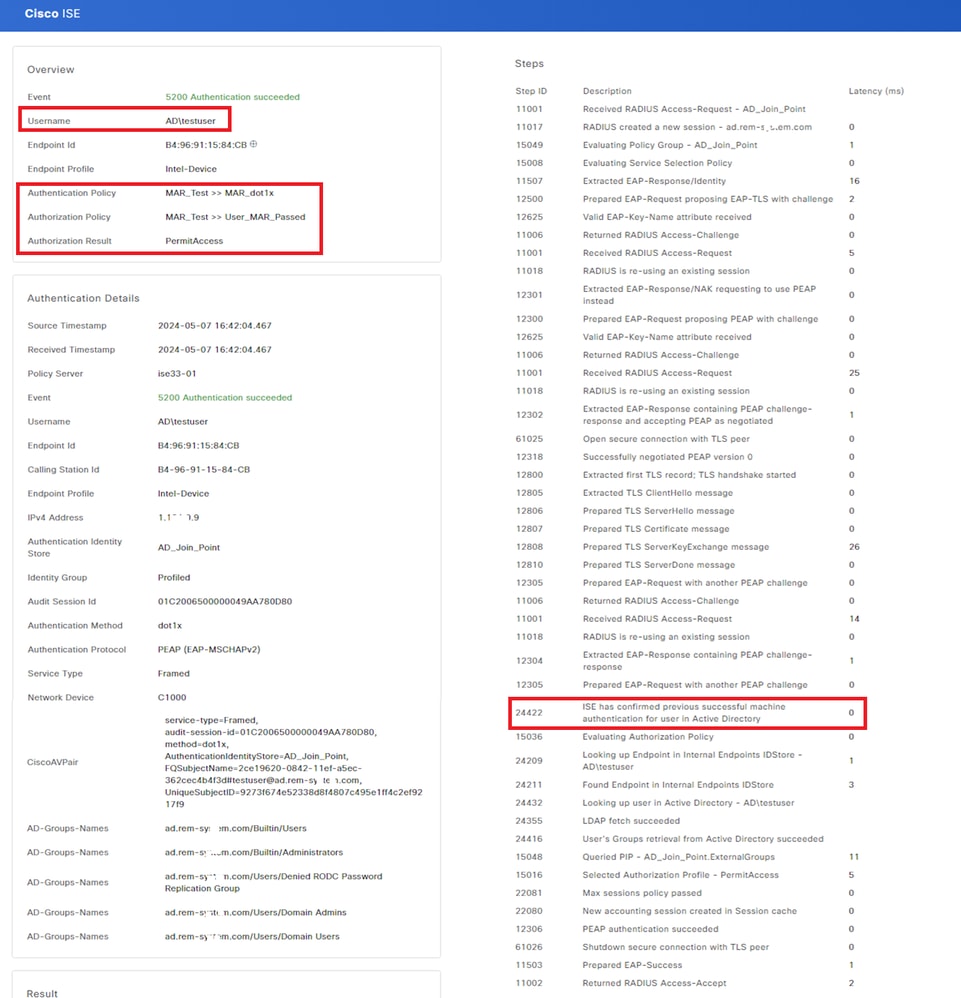Select step 12302 accepting PEAP as negotiated
Screen dimensions: 961x998
click(x=687, y=415)
